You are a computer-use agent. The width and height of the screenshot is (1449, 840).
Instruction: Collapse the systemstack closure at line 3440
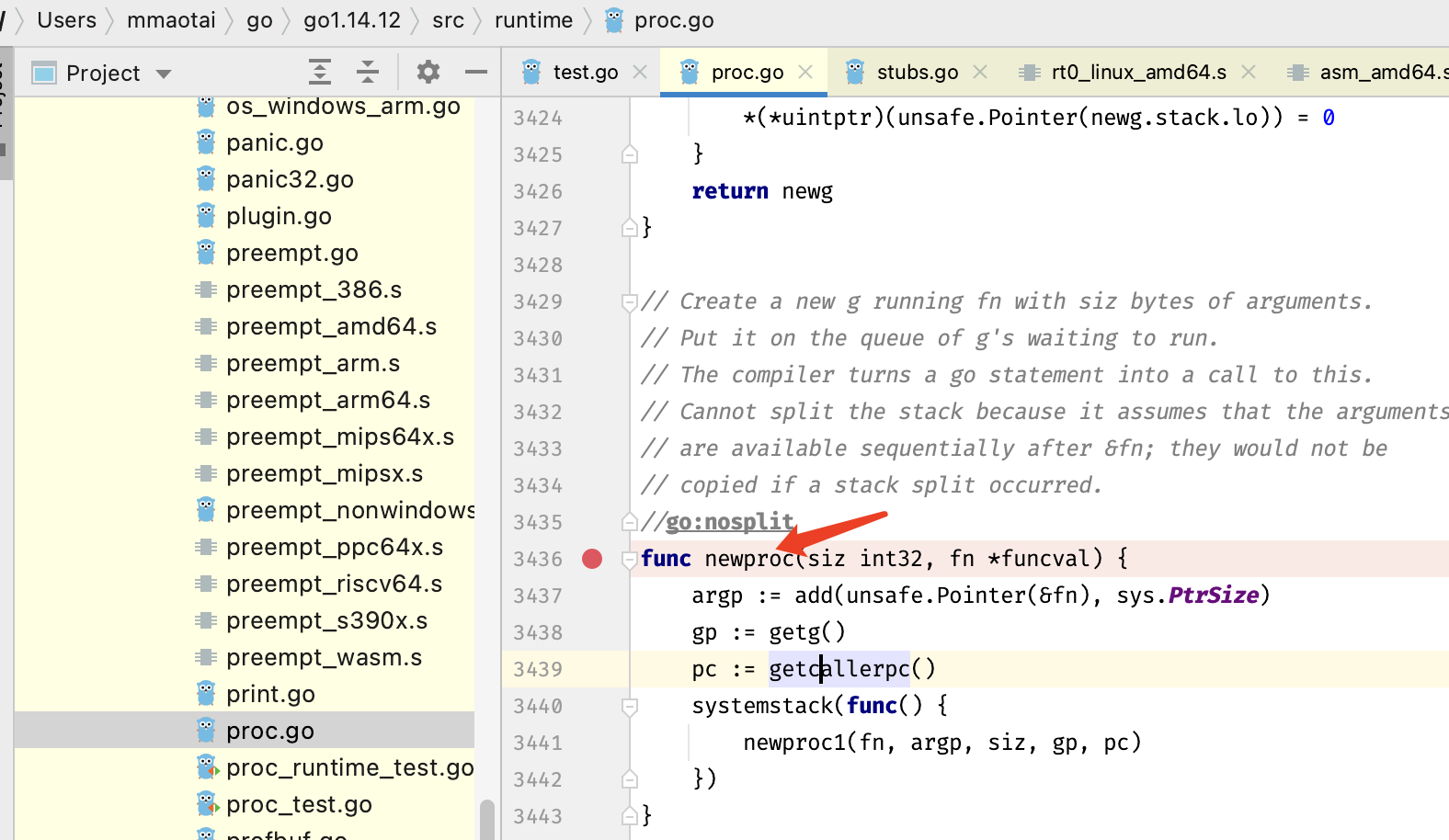click(630, 706)
